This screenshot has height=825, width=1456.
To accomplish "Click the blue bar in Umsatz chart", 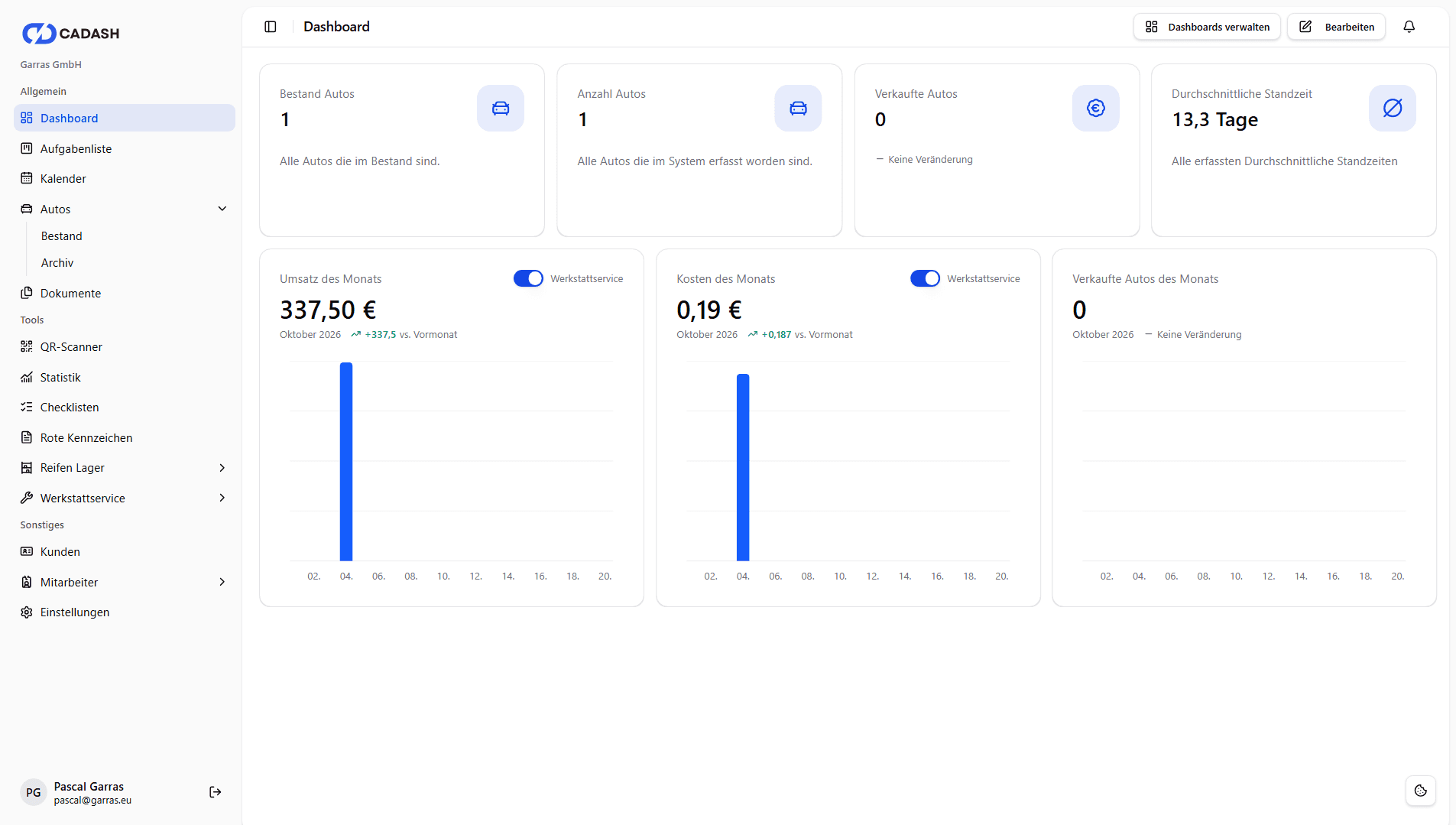I will 346,462.
